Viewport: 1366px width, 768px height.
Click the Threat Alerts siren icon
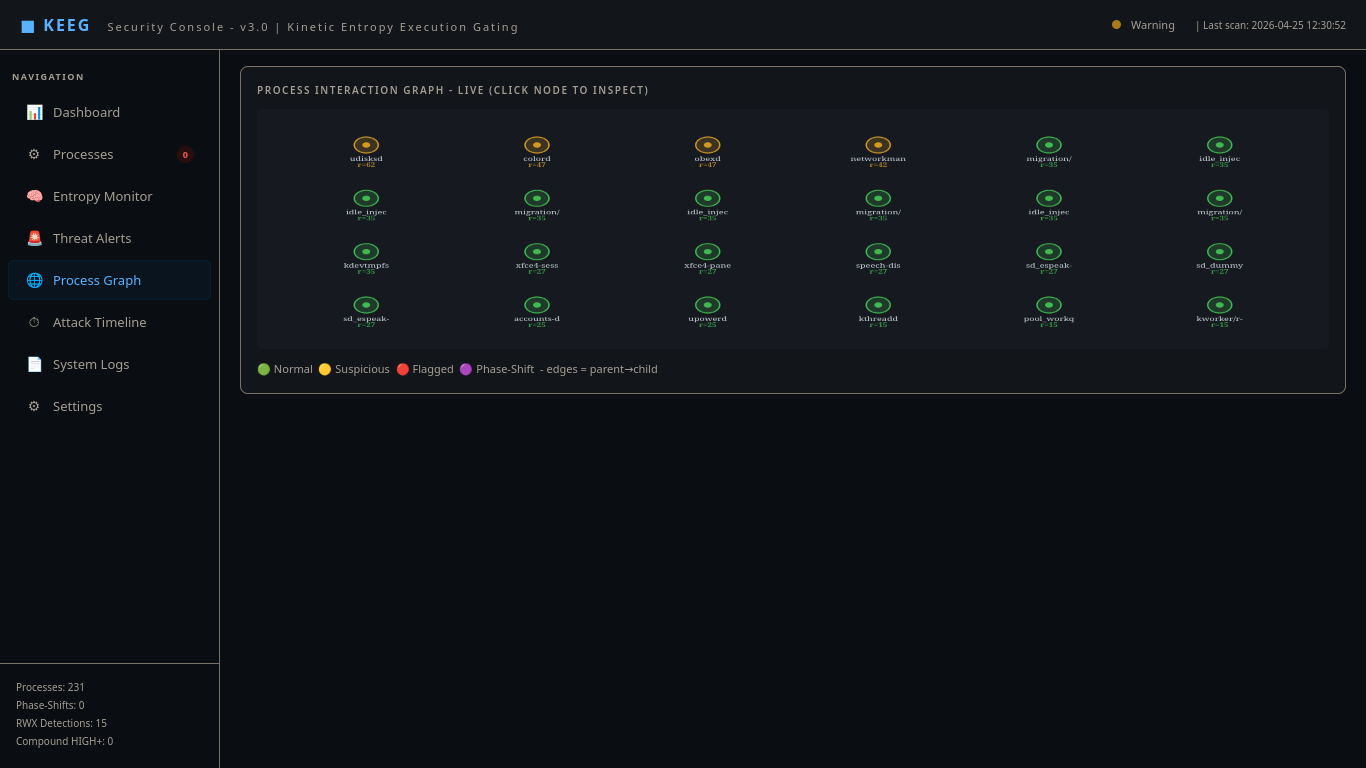(x=34, y=238)
